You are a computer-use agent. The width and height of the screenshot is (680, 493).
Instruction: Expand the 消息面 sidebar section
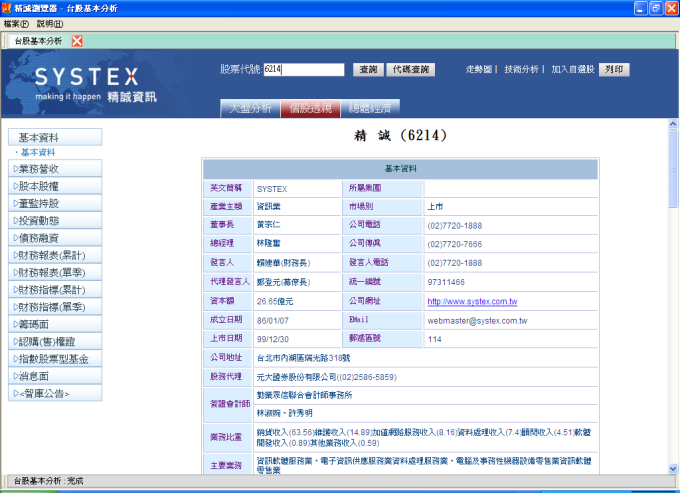pos(55,376)
